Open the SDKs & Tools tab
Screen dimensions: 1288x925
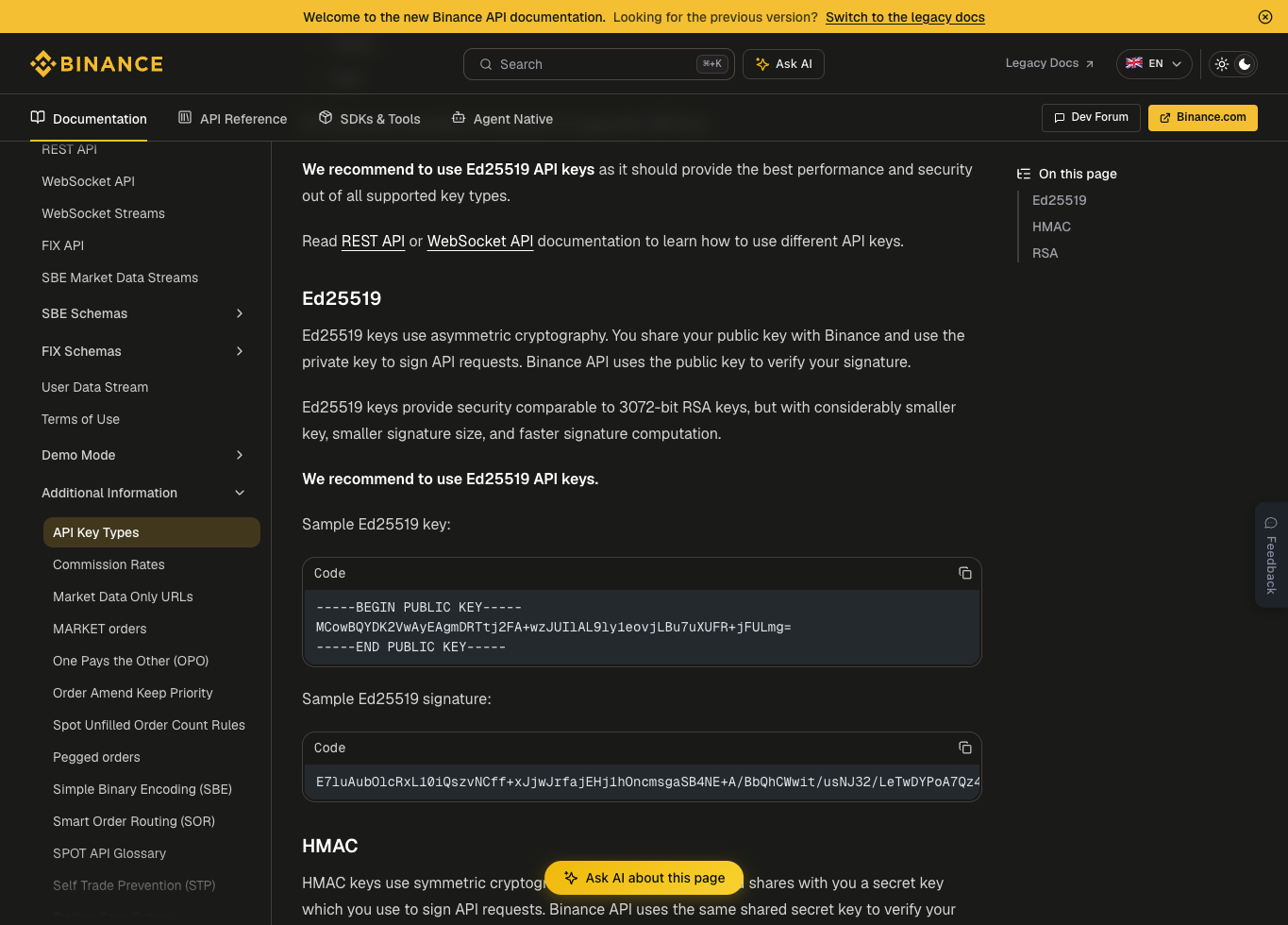[x=369, y=118]
